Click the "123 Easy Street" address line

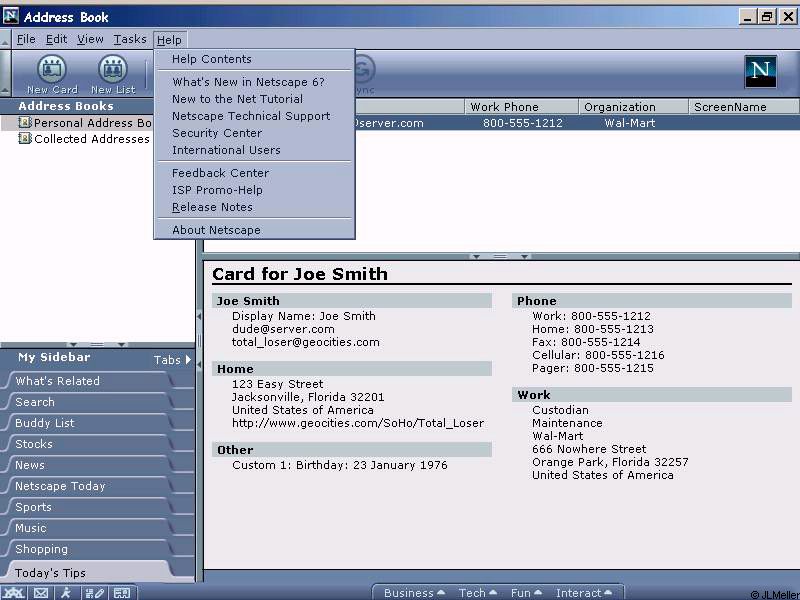tap(278, 384)
